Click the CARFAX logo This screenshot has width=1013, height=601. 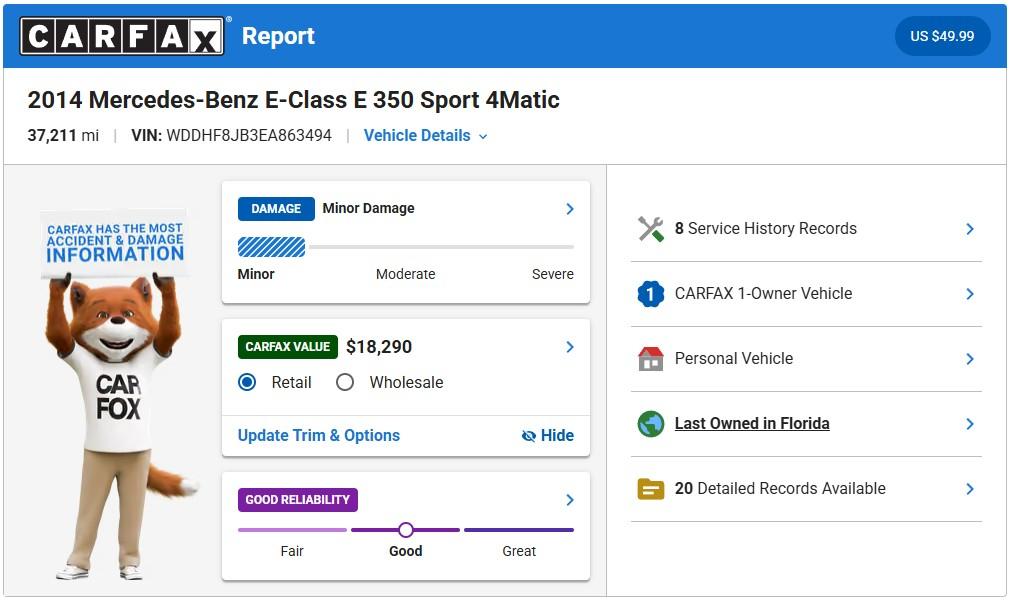pyautogui.click(x=122, y=36)
